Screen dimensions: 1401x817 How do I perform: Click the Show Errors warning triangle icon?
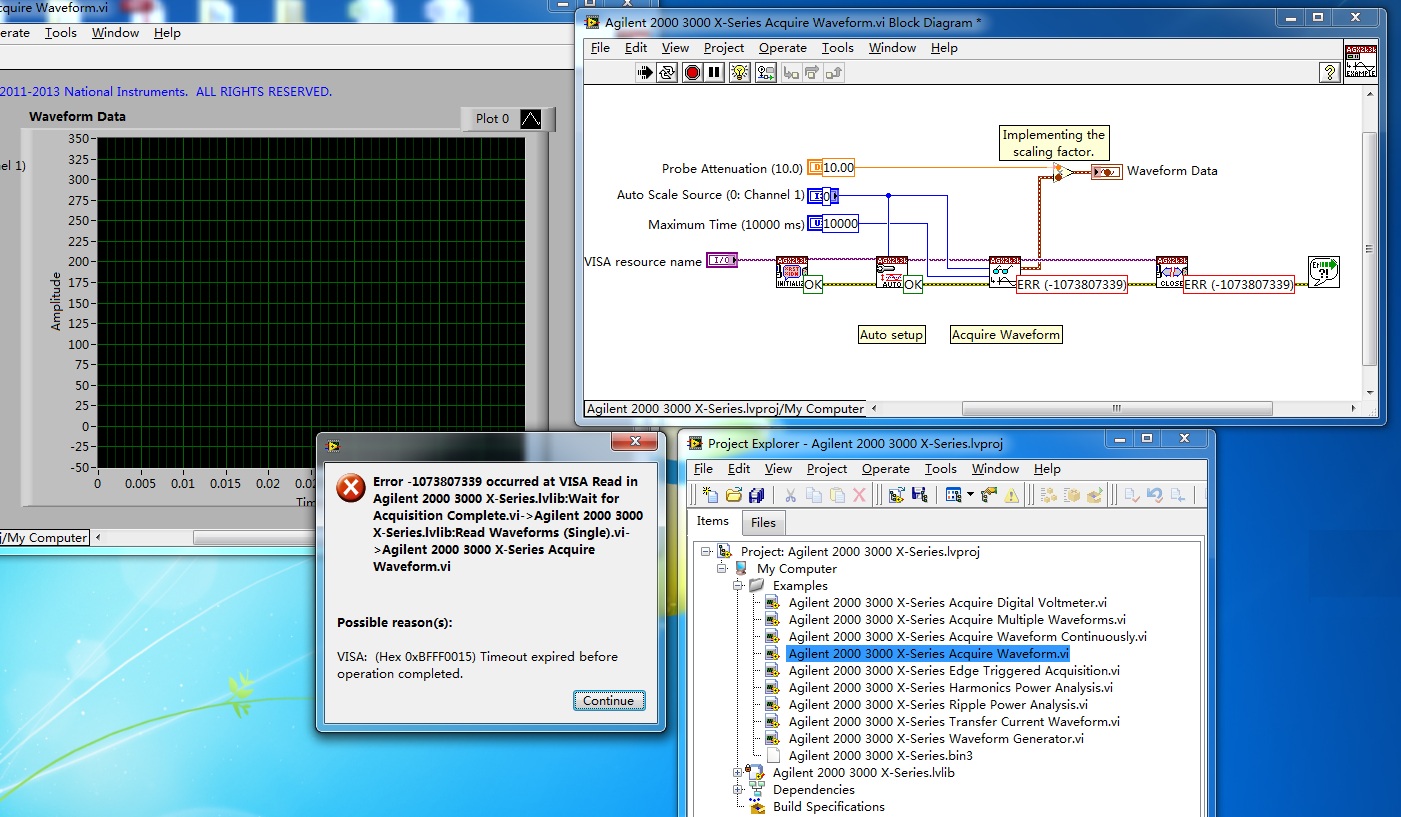point(1012,494)
